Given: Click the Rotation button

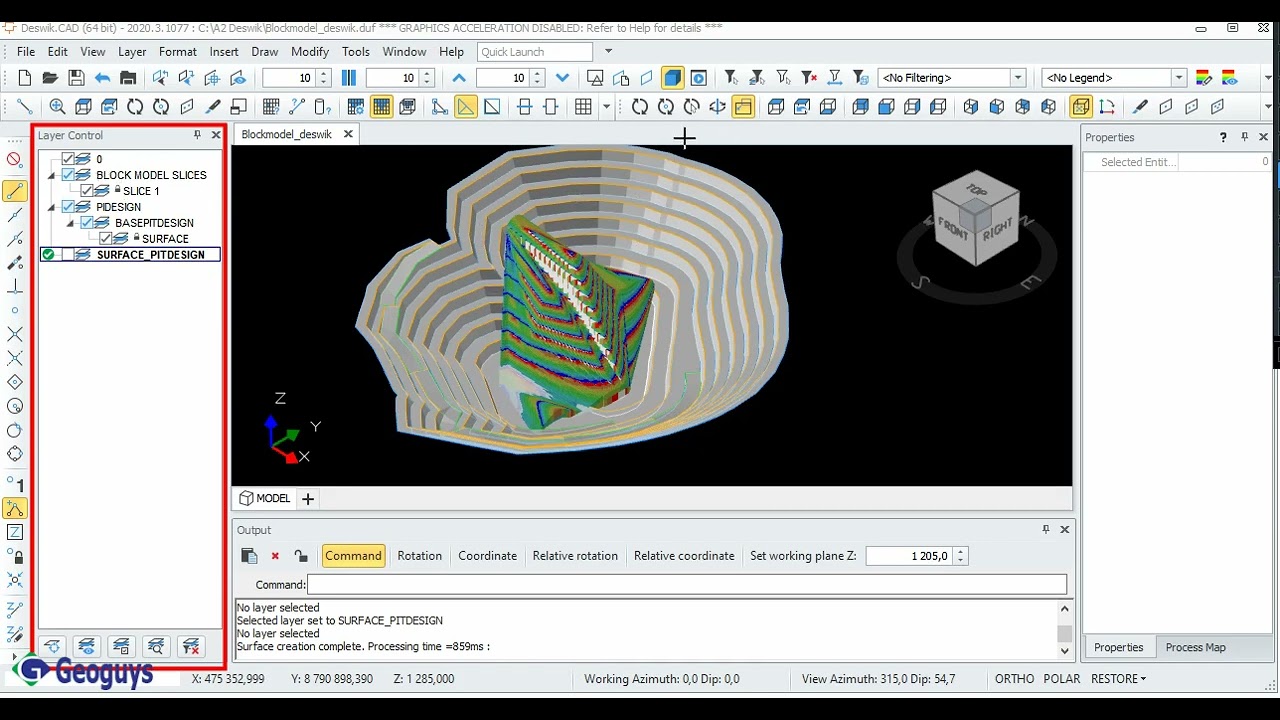Looking at the screenshot, I should point(419,556).
